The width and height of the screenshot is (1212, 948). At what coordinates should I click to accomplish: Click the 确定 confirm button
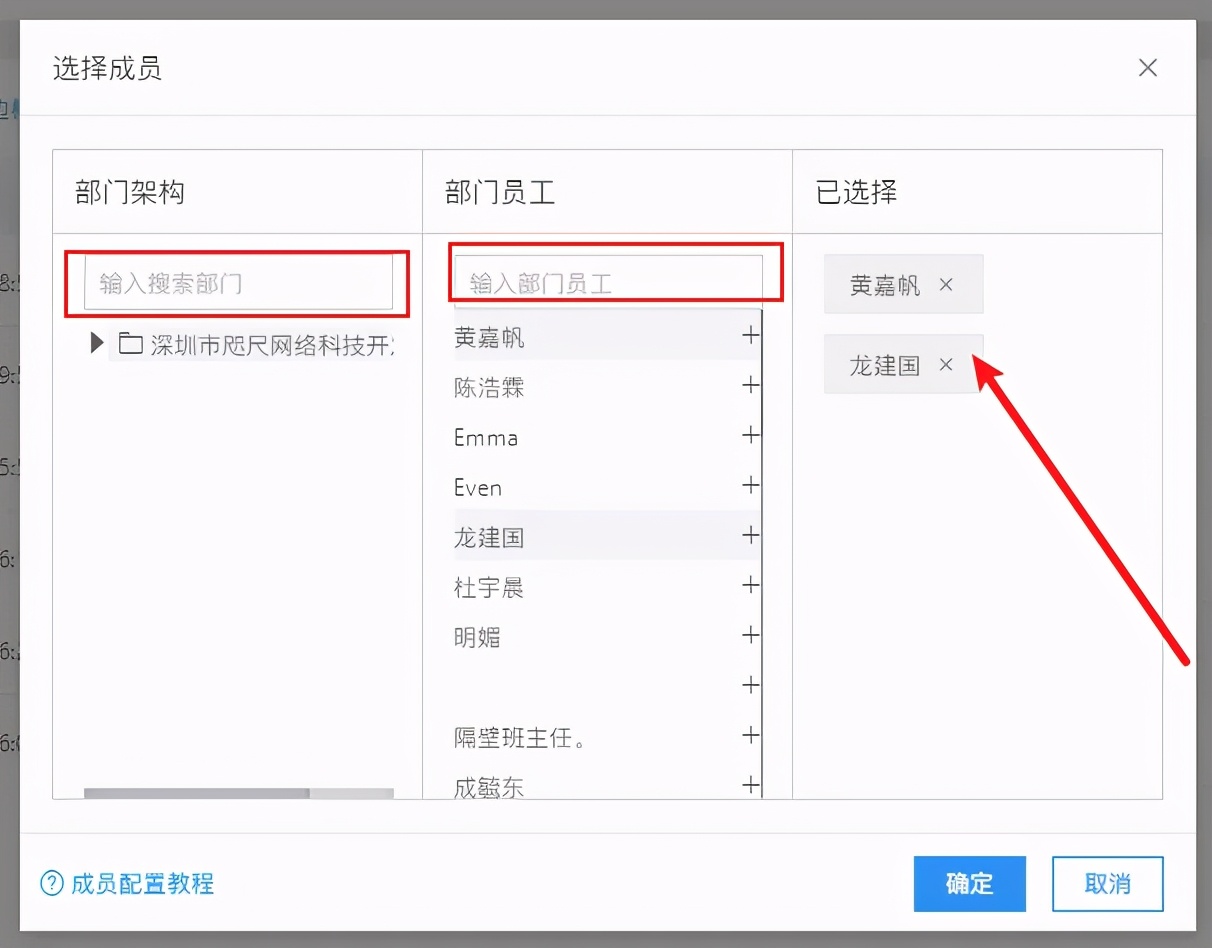968,884
